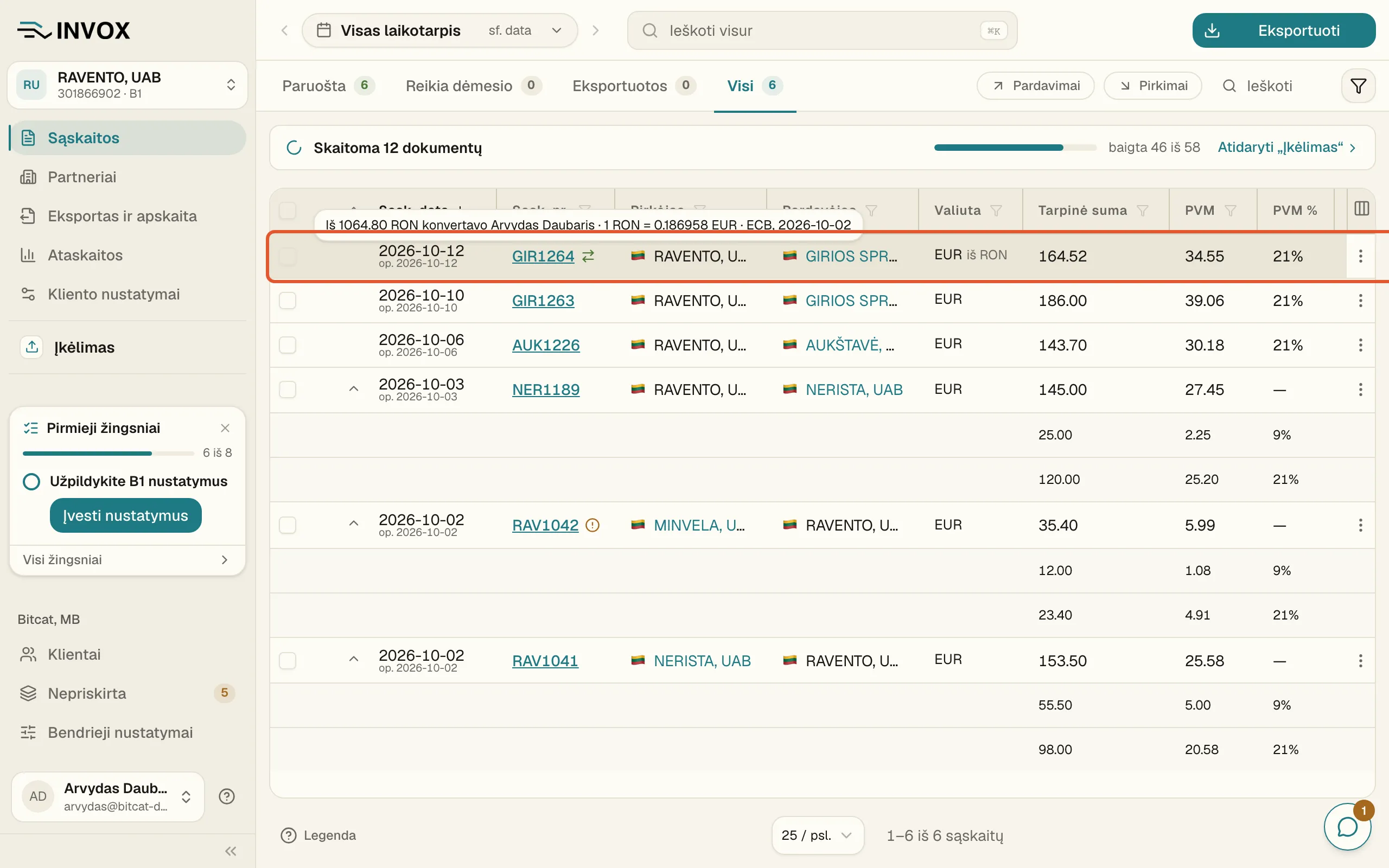Image resolution: width=1389 pixels, height=868 pixels.
Task: Click the Ieškoti visur search field
Action: coord(822,30)
